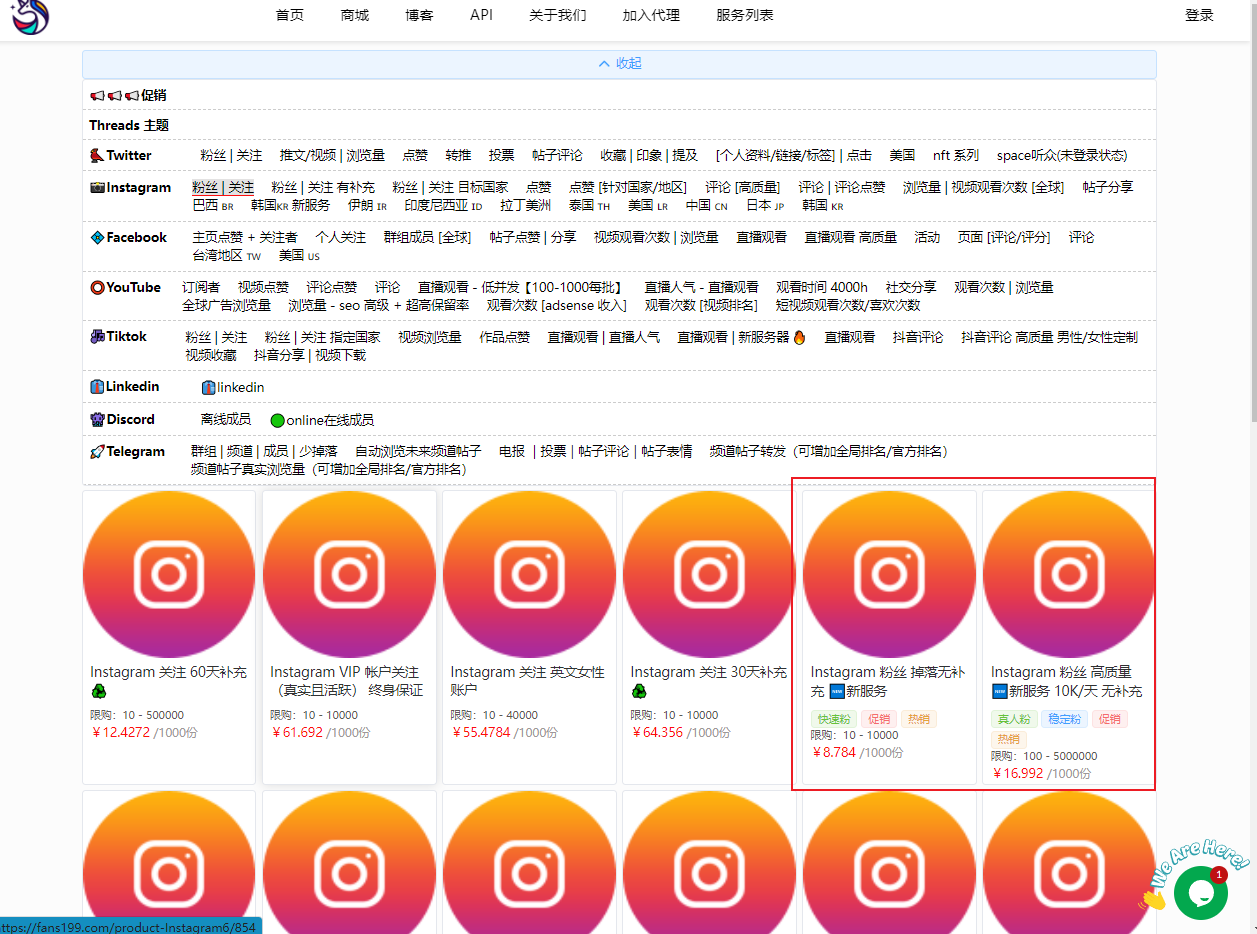Image resolution: width=1257 pixels, height=934 pixels.
Task: Click the Telegram rocket category icon
Action: point(97,452)
